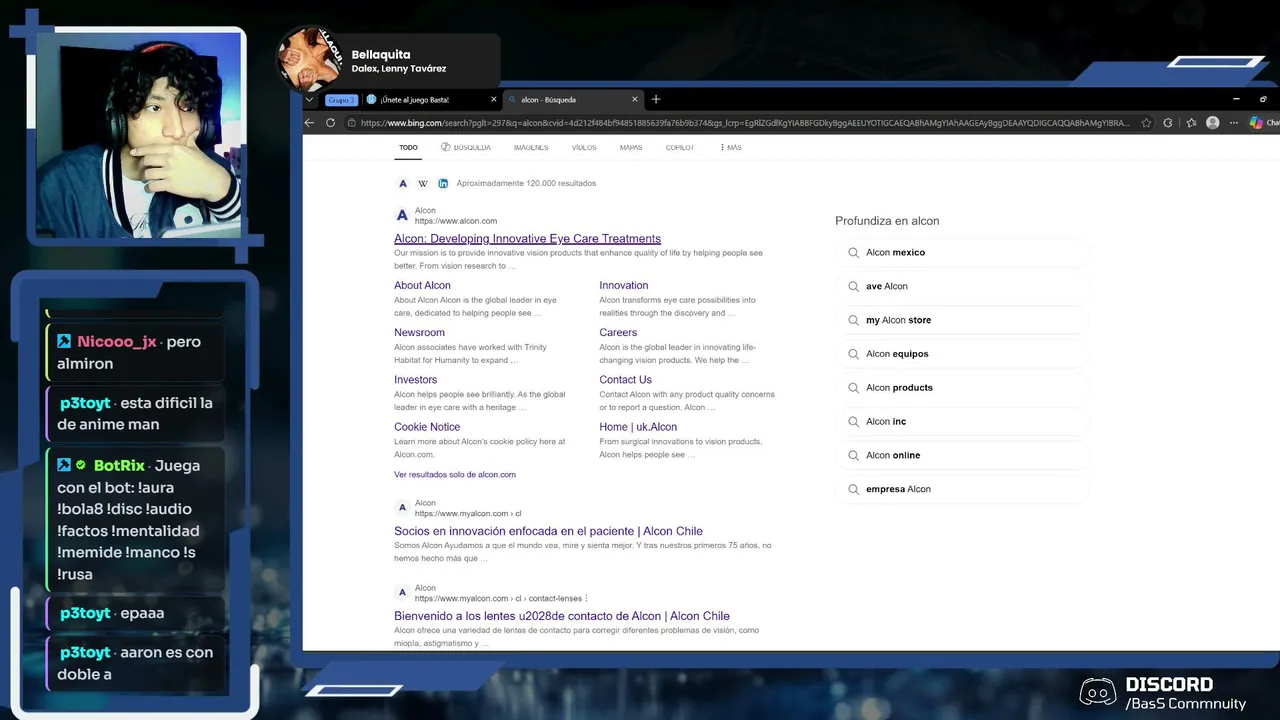The width and height of the screenshot is (1280, 720).
Task: Expand the contact-lenses URL options dots
Action: coord(586,598)
